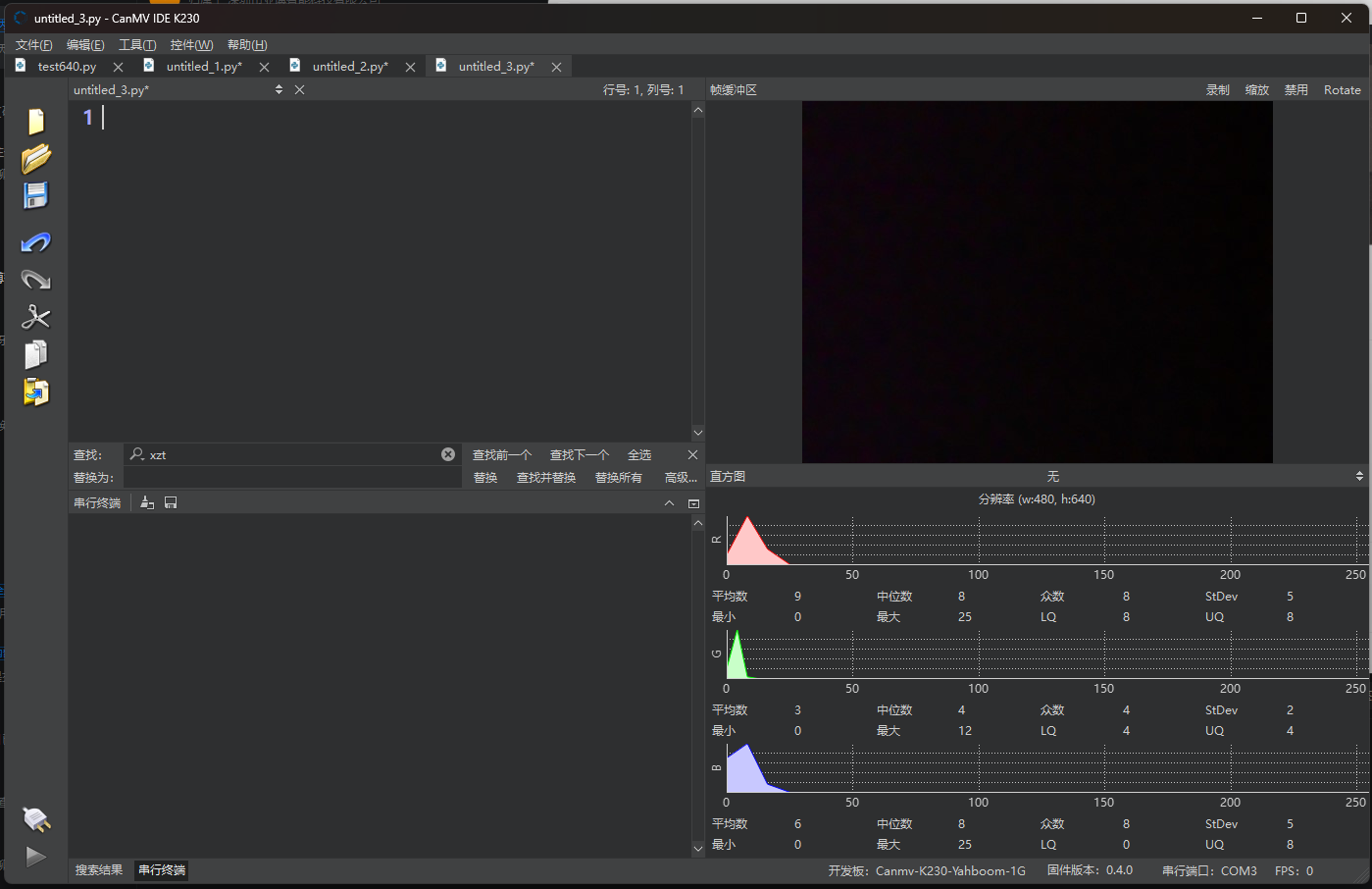Click the Connect plug icon
1372x889 pixels.
(36, 819)
